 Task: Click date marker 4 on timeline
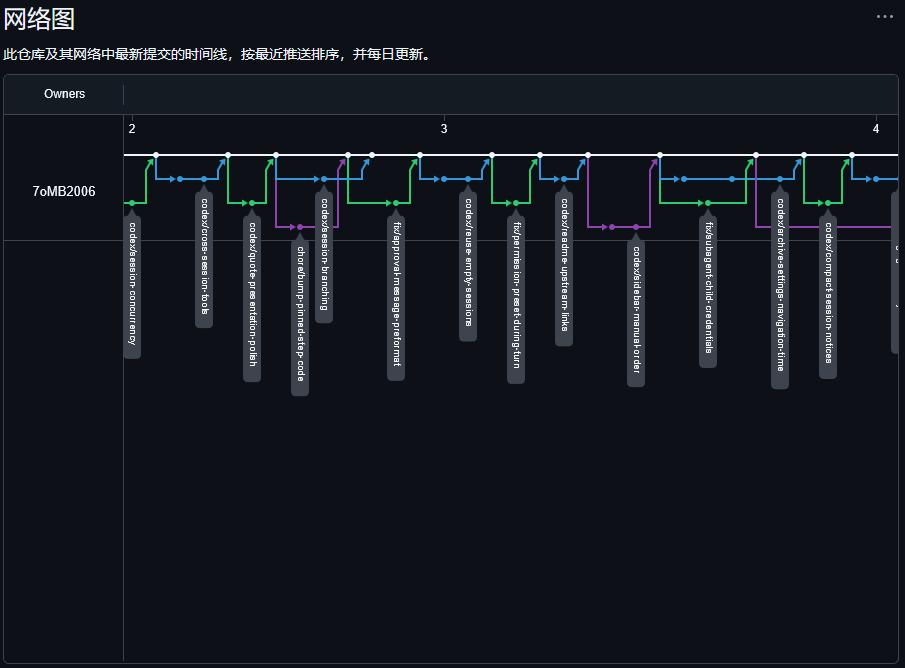click(876, 129)
